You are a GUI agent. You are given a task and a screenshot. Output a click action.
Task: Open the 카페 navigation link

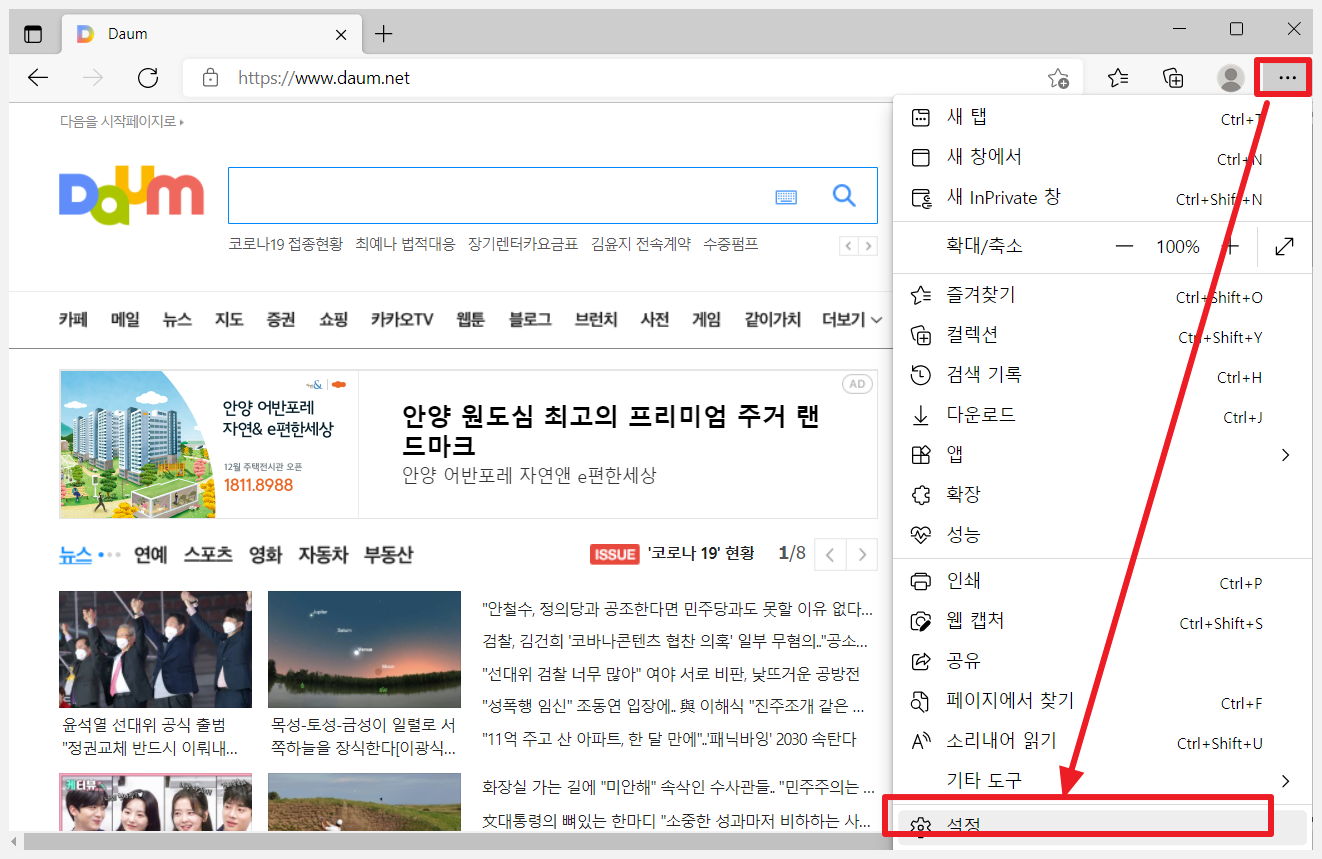pos(73,320)
